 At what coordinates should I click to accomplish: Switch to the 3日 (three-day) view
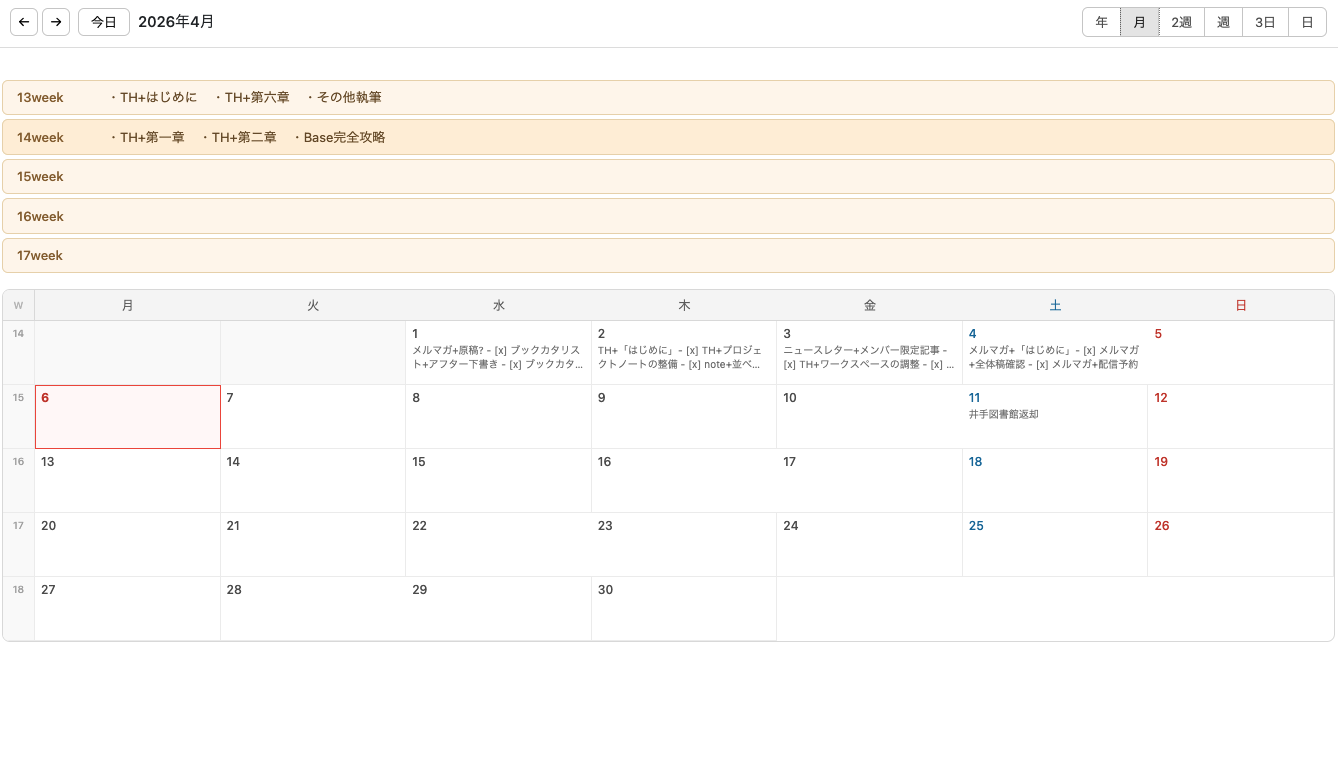(1265, 21)
